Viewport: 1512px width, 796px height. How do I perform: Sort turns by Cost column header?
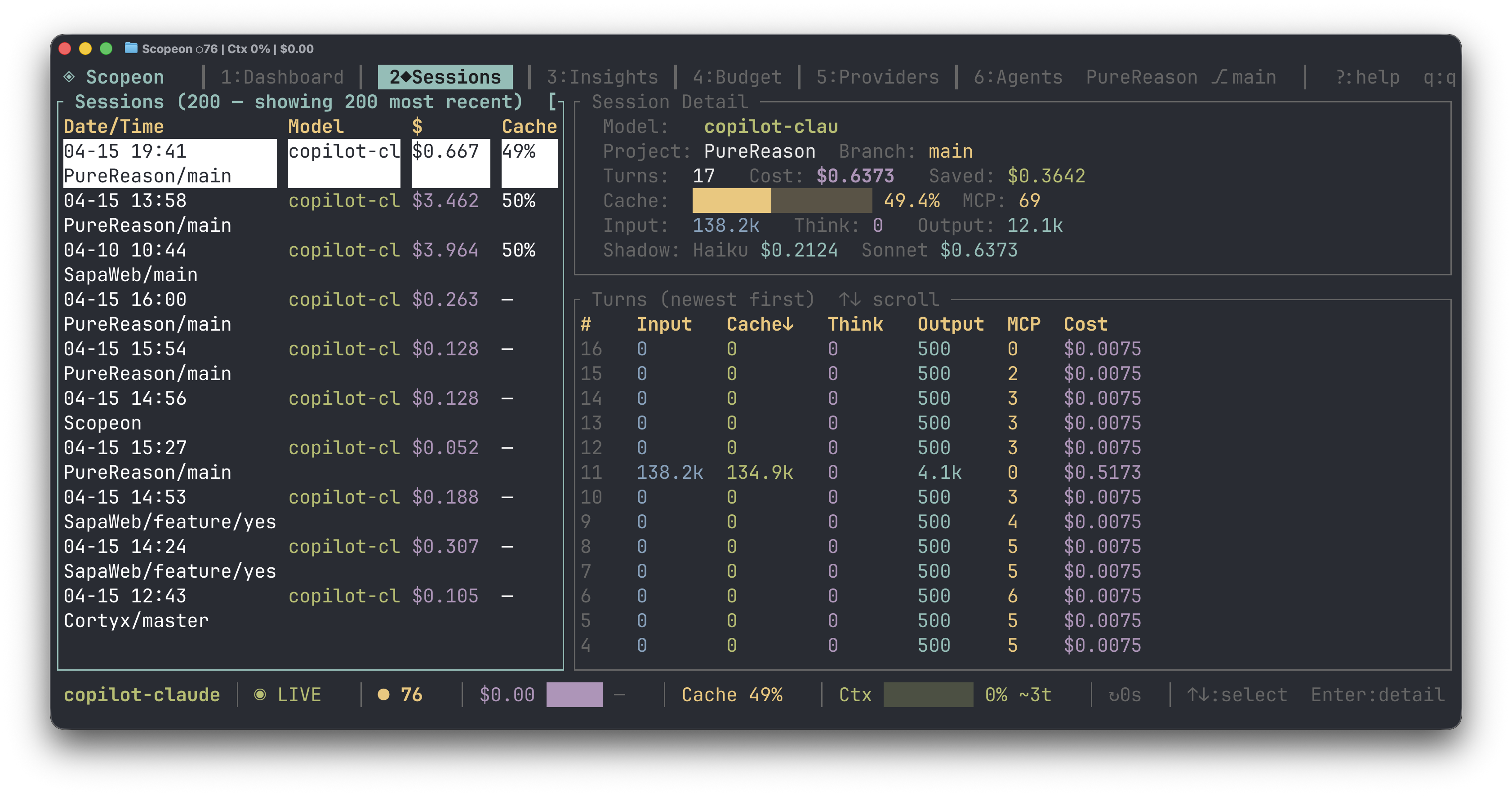click(x=1085, y=324)
